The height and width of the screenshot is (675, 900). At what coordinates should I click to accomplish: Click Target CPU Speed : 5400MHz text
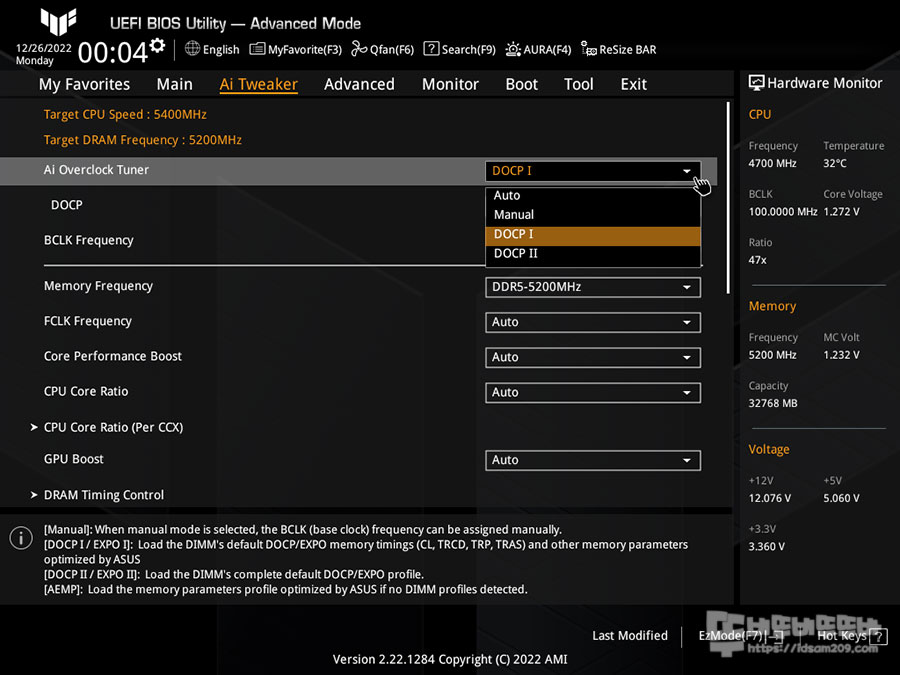click(x=125, y=114)
